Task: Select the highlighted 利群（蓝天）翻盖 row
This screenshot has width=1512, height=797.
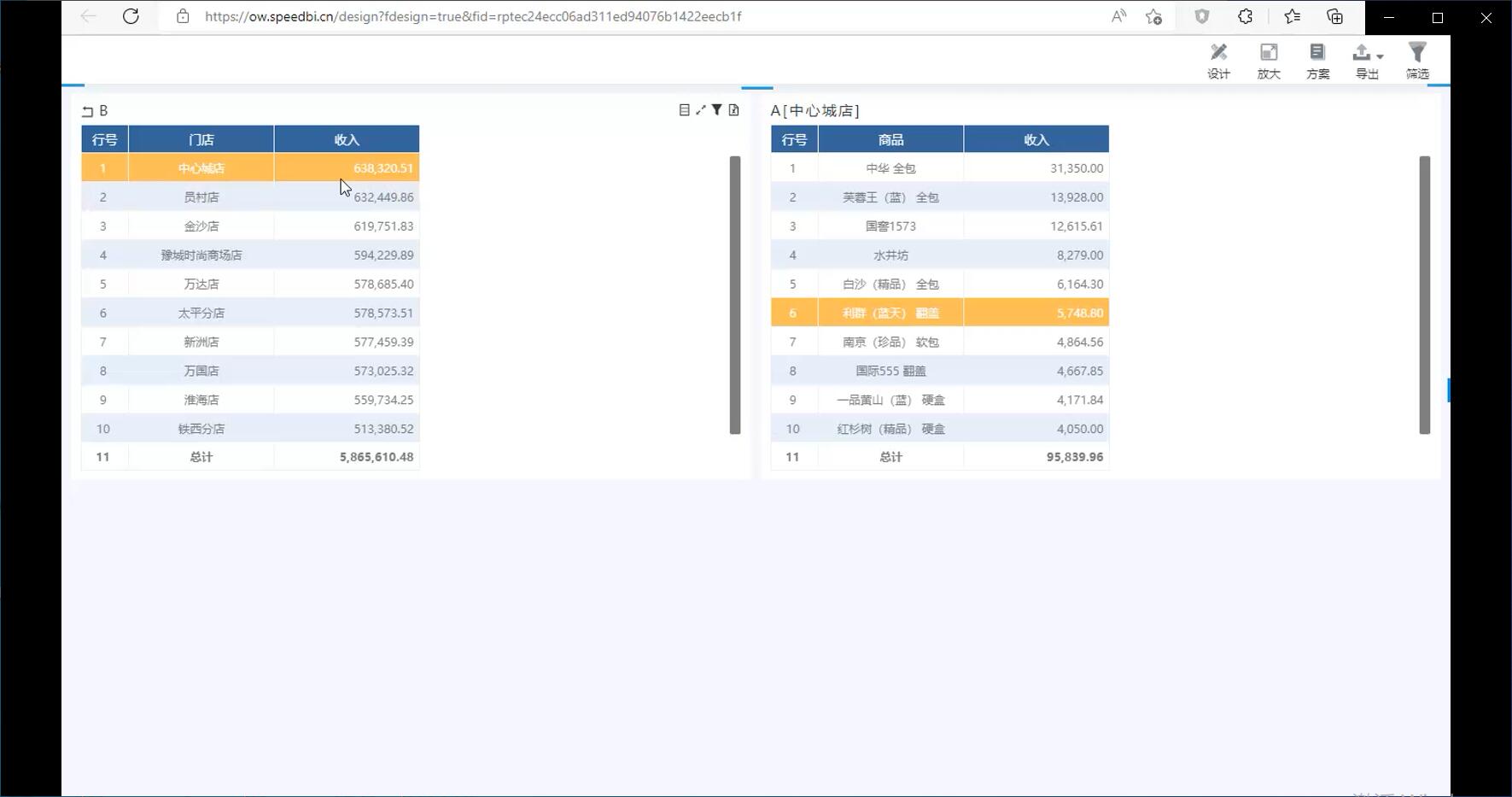Action: pos(940,314)
